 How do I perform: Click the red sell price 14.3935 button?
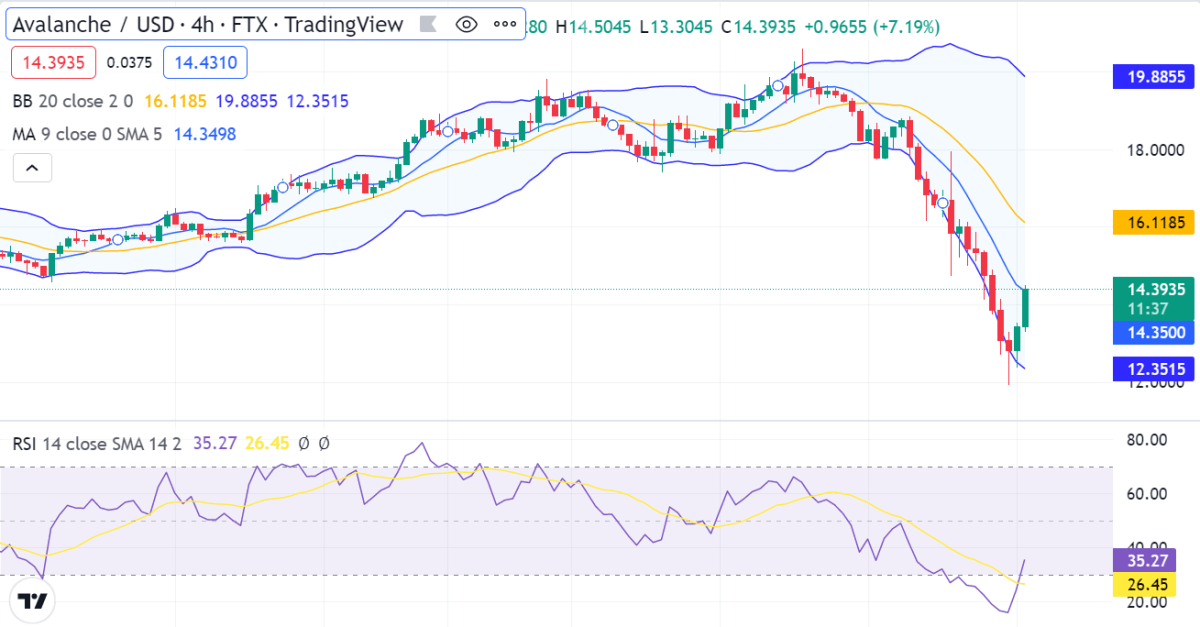pos(54,63)
